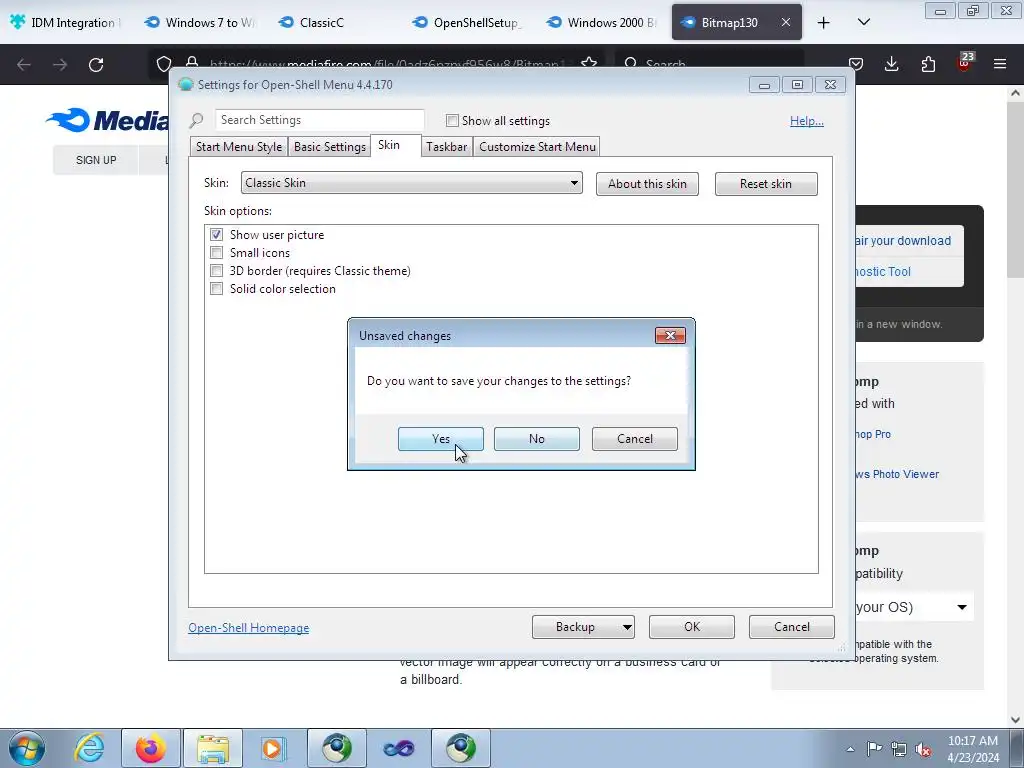Enable Solid color selection option

click(216, 289)
